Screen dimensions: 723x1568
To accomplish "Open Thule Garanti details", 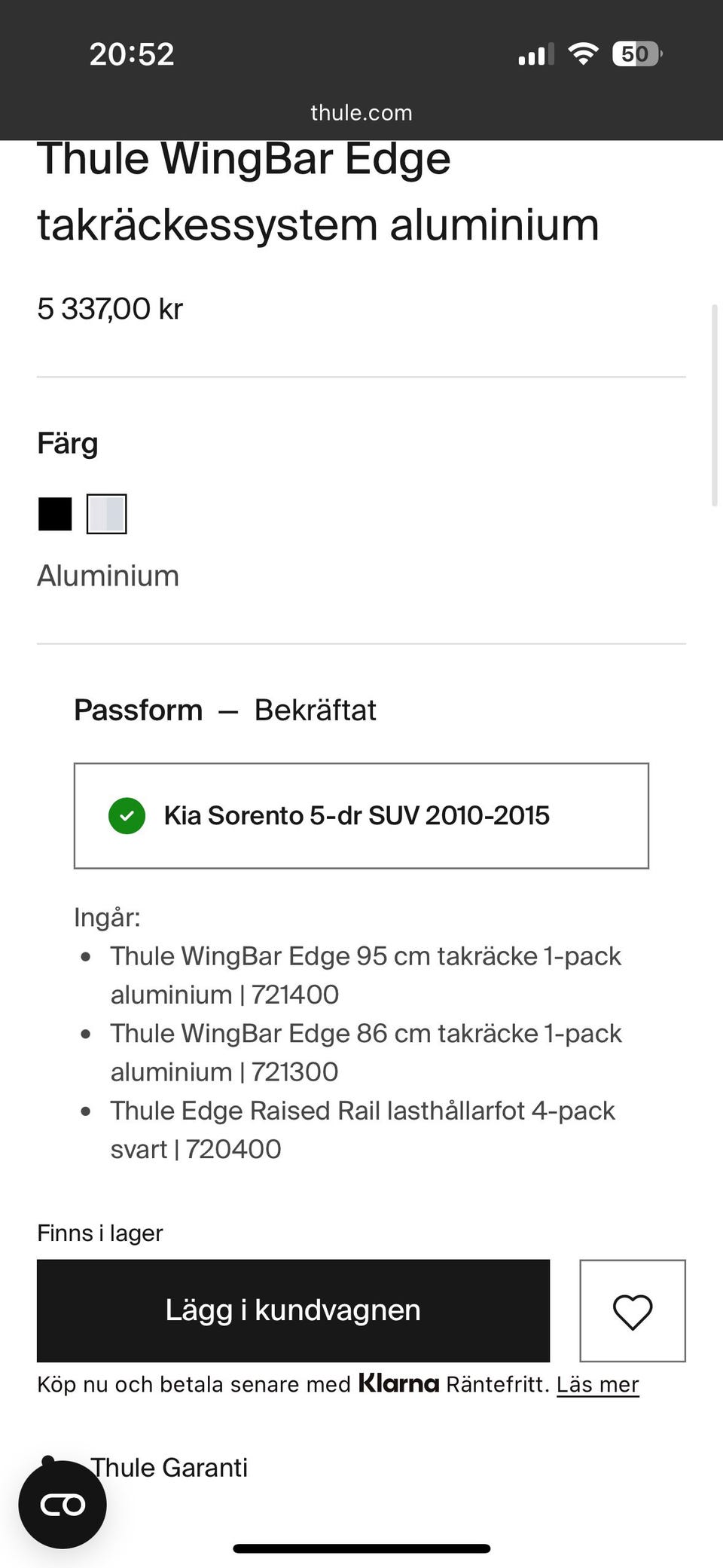I will [169, 1467].
